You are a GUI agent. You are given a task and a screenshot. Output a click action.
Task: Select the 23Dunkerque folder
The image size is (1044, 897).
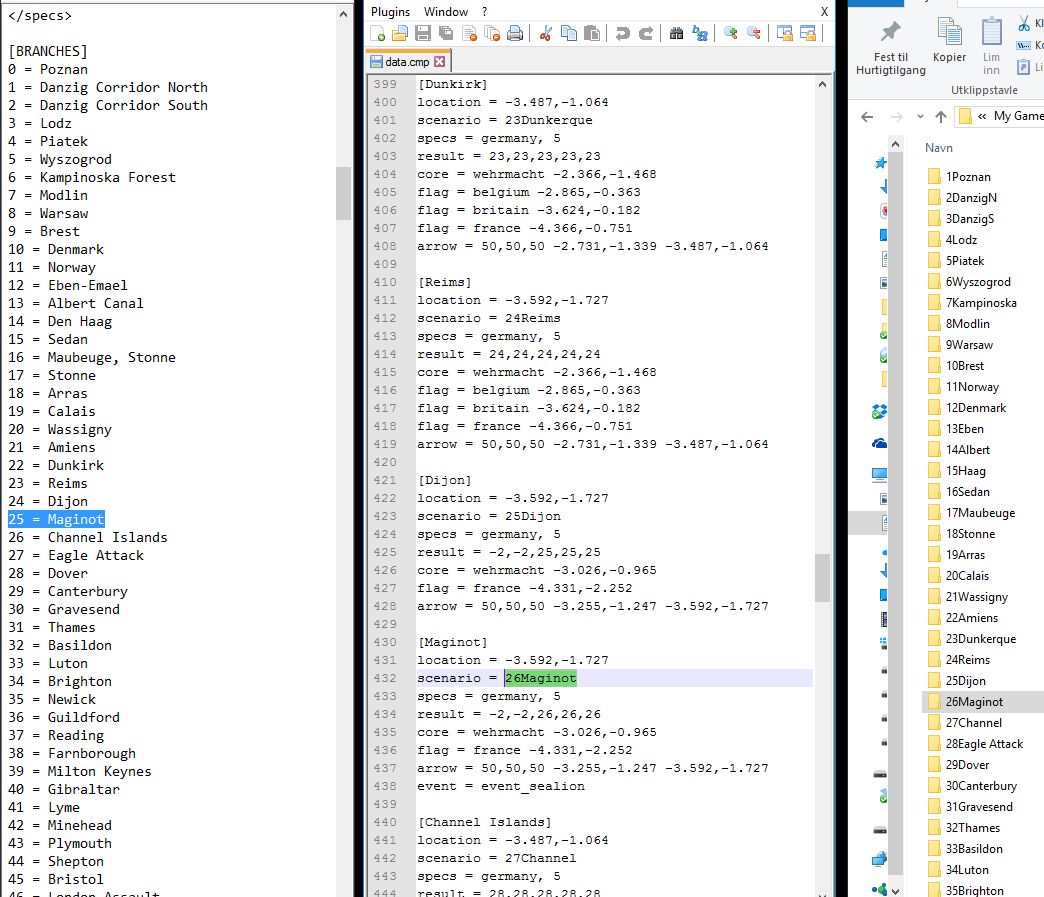pyautogui.click(x=981, y=639)
